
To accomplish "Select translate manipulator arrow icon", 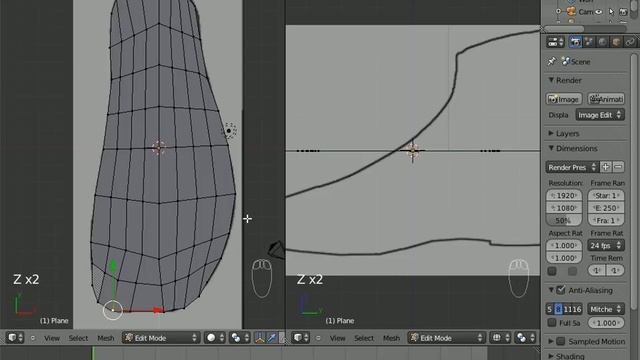I will click(x=272, y=338).
